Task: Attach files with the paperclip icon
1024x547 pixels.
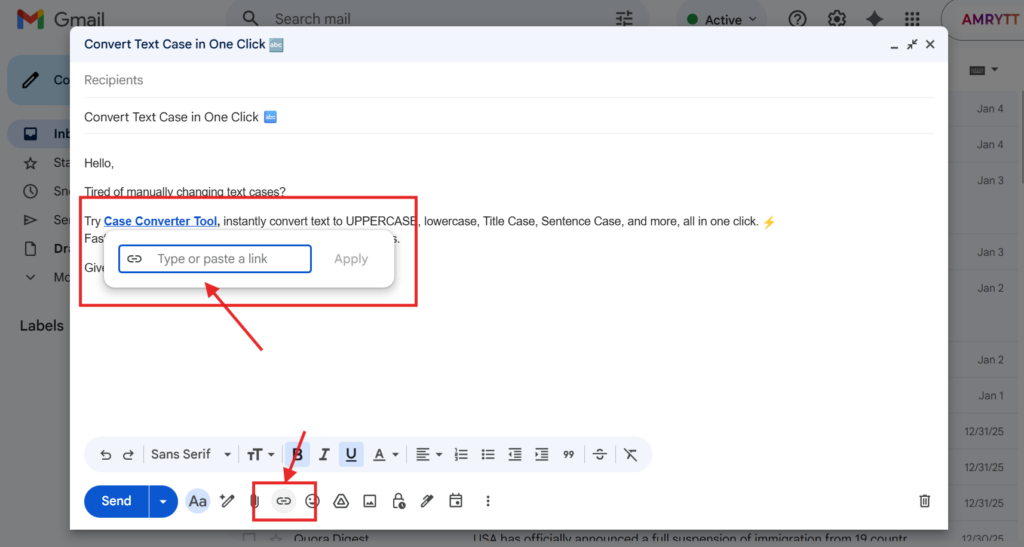Action: coord(255,501)
